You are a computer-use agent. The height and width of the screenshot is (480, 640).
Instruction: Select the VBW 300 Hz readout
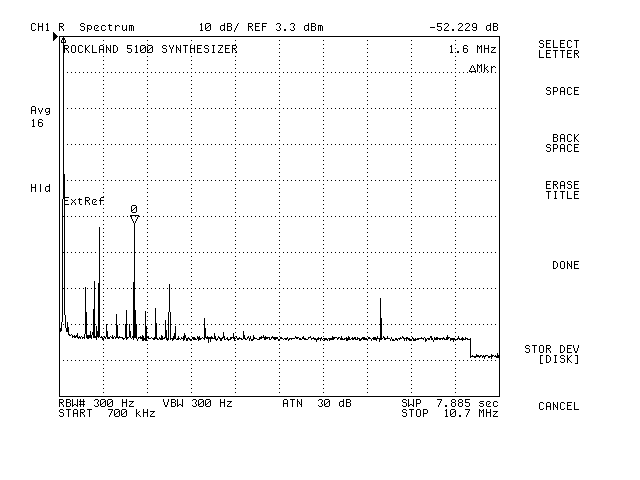point(197,403)
